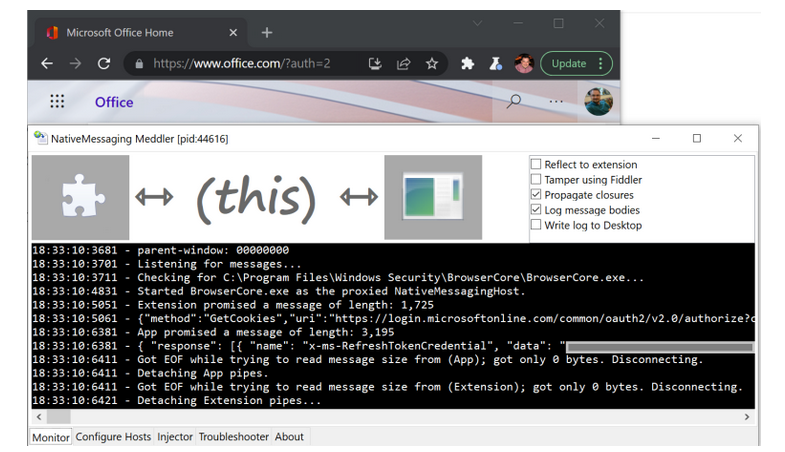Click the log scroll right arrow
Image resolution: width=785 pixels, height=452 pixels.
coord(747,416)
